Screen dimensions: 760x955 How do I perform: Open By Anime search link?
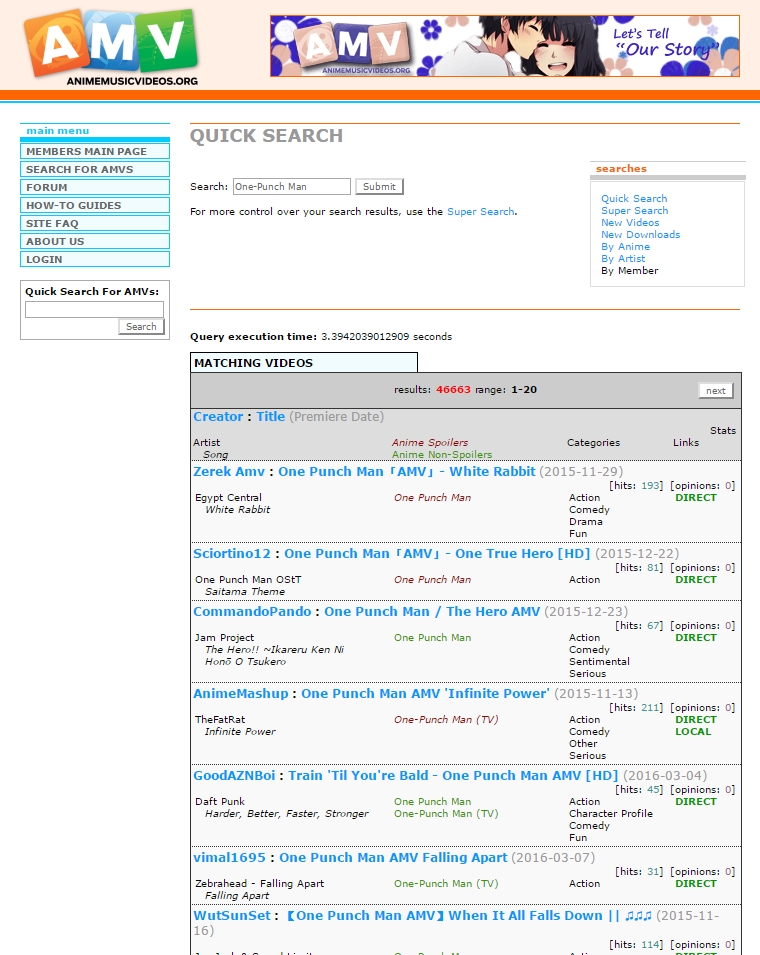[x=625, y=247]
